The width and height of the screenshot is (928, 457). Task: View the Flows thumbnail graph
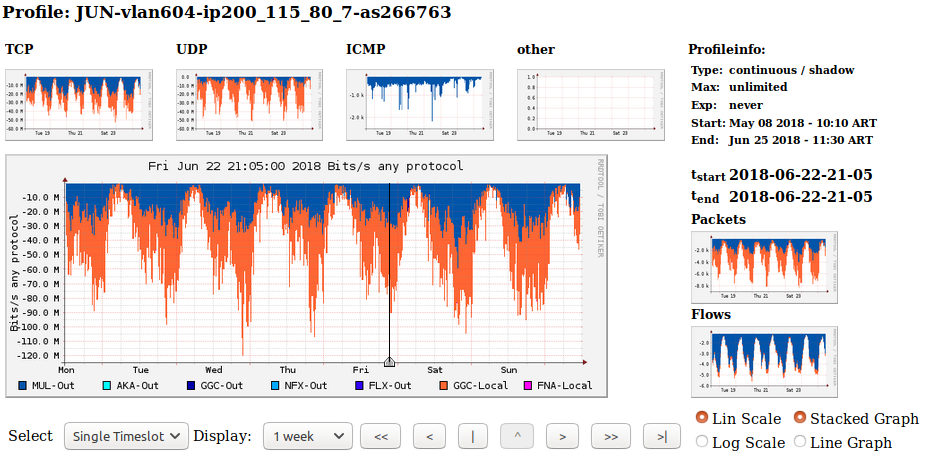[765, 361]
